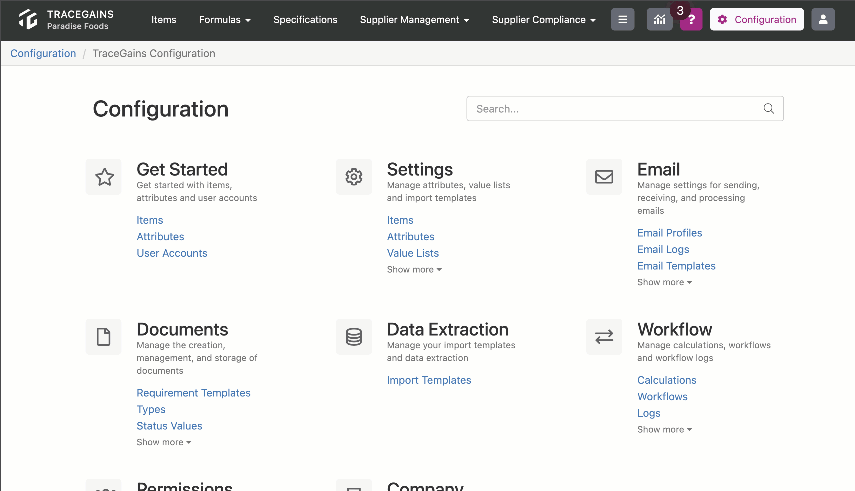Open the user profile icon

click(x=823, y=20)
